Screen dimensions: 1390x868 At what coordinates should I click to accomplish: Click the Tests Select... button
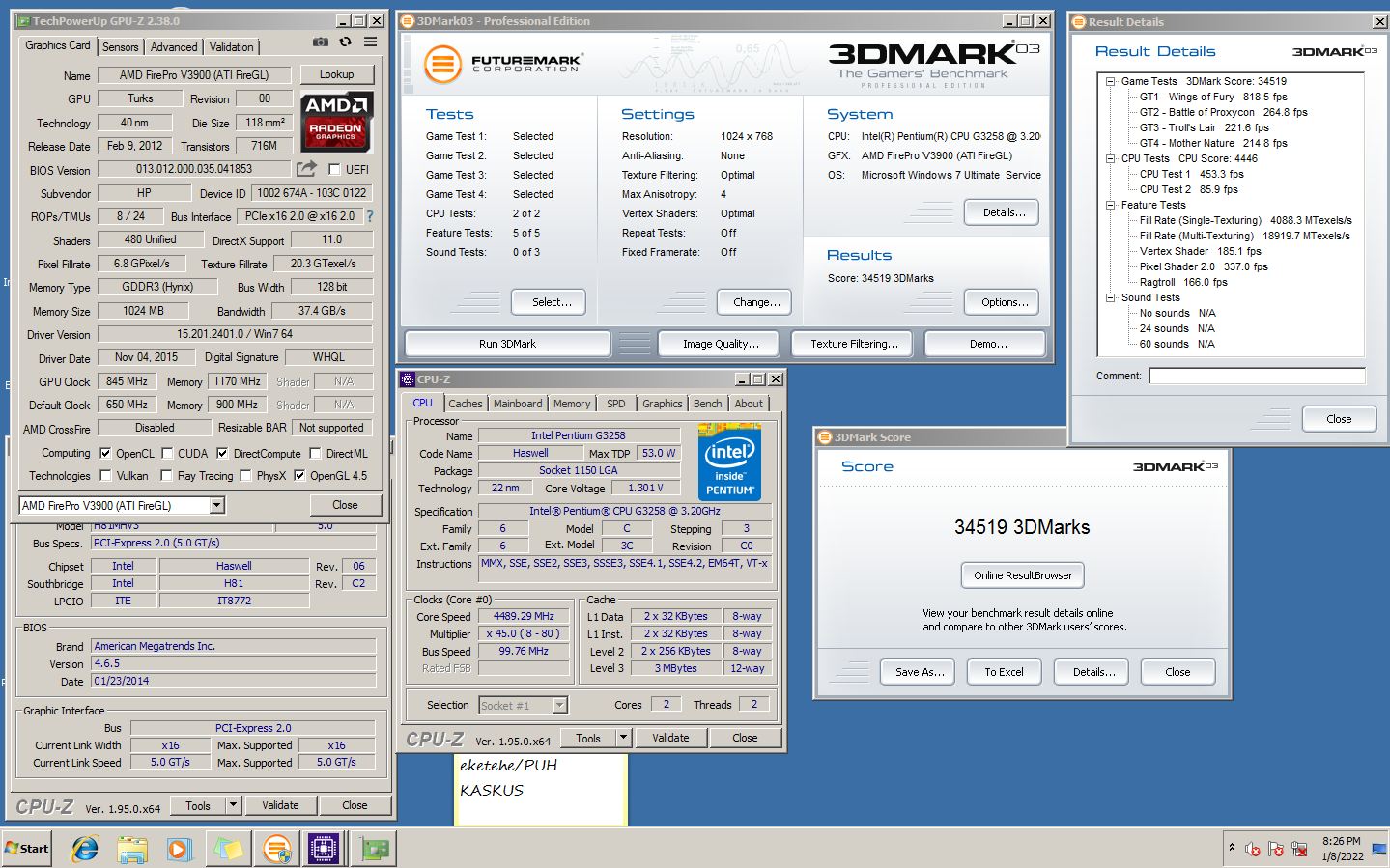(549, 302)
